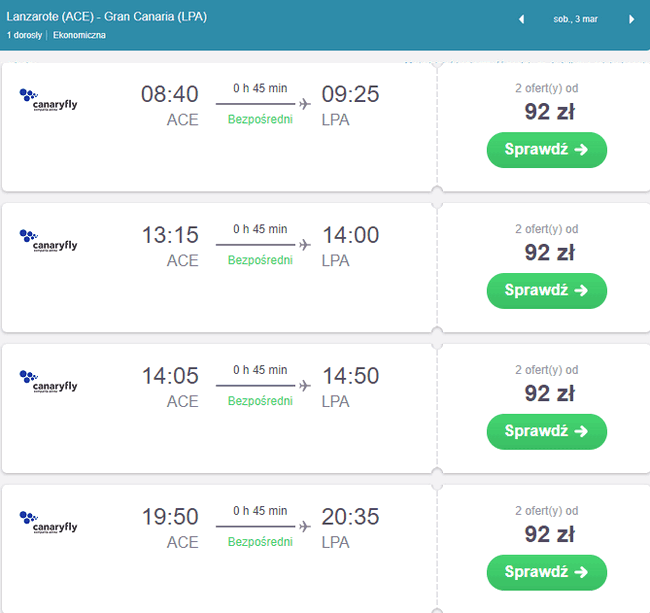This screenshot has height=613, width=650.
Task: Select the 13:15 departure time
Action: [x=170, y=235]
